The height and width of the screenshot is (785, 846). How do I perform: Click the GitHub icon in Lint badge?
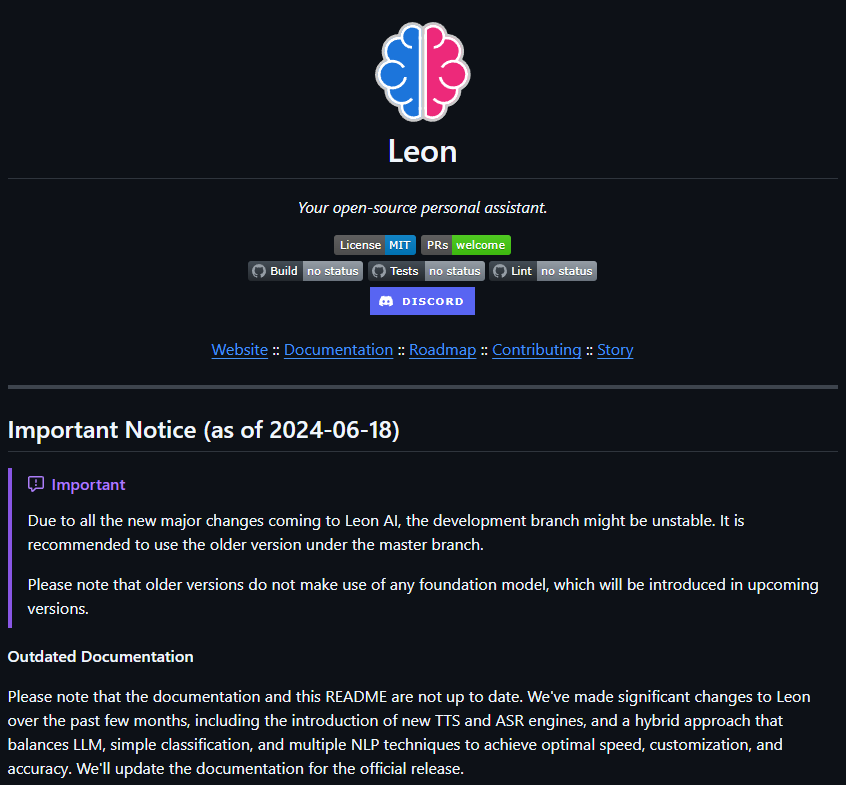499,271
